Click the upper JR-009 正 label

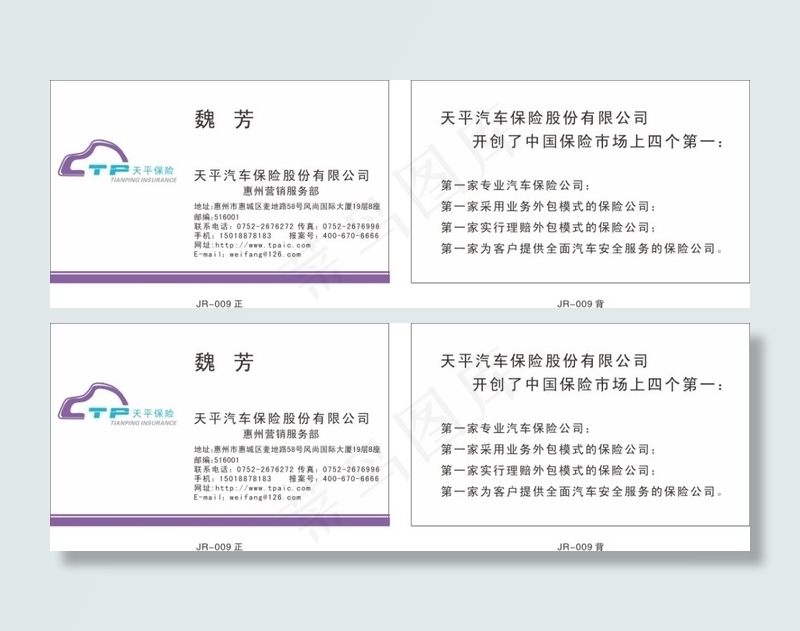pyautogui.click(x=219, y=304)
